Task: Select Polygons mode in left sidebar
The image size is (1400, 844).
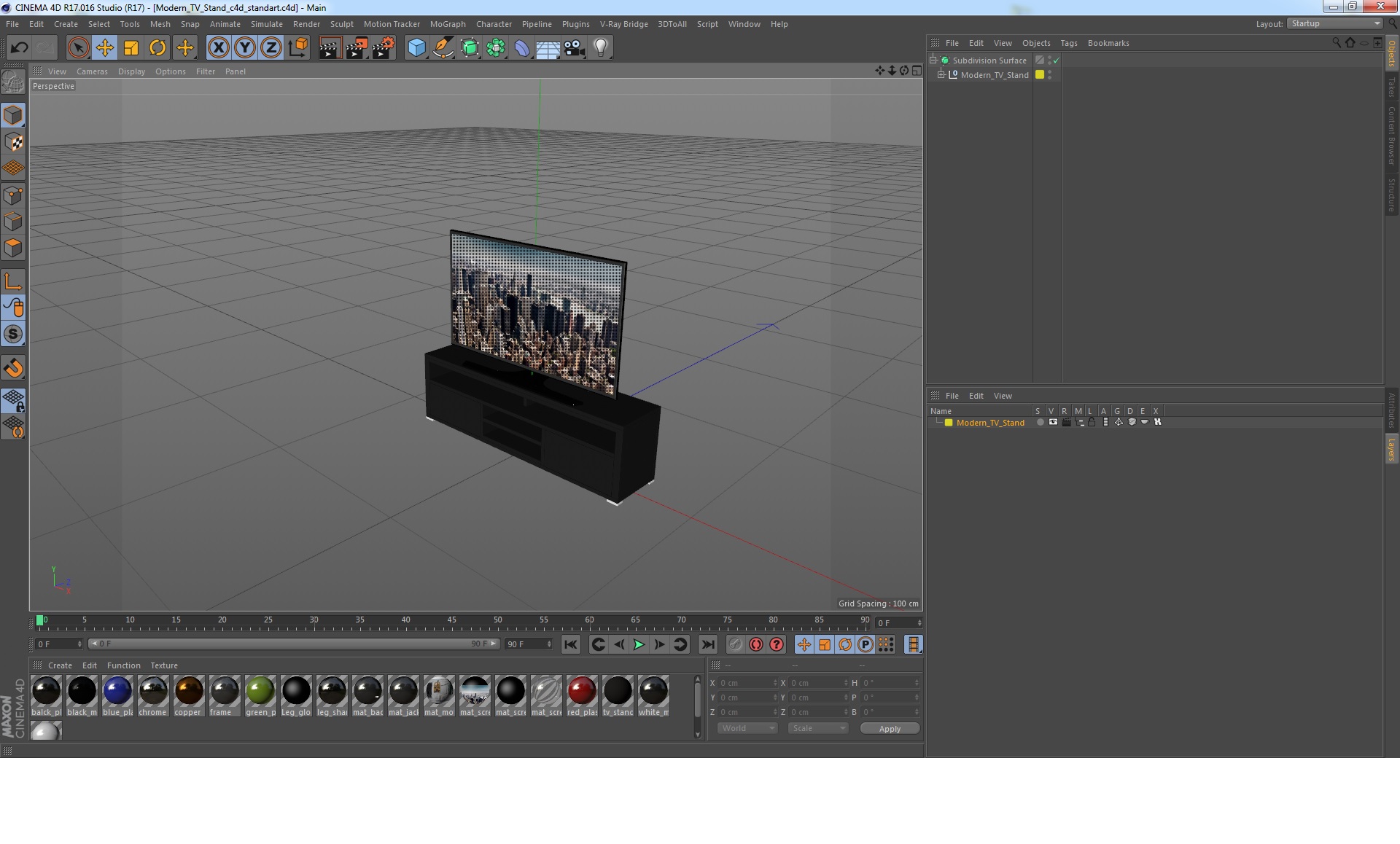Action: click(x=13, y=247)
